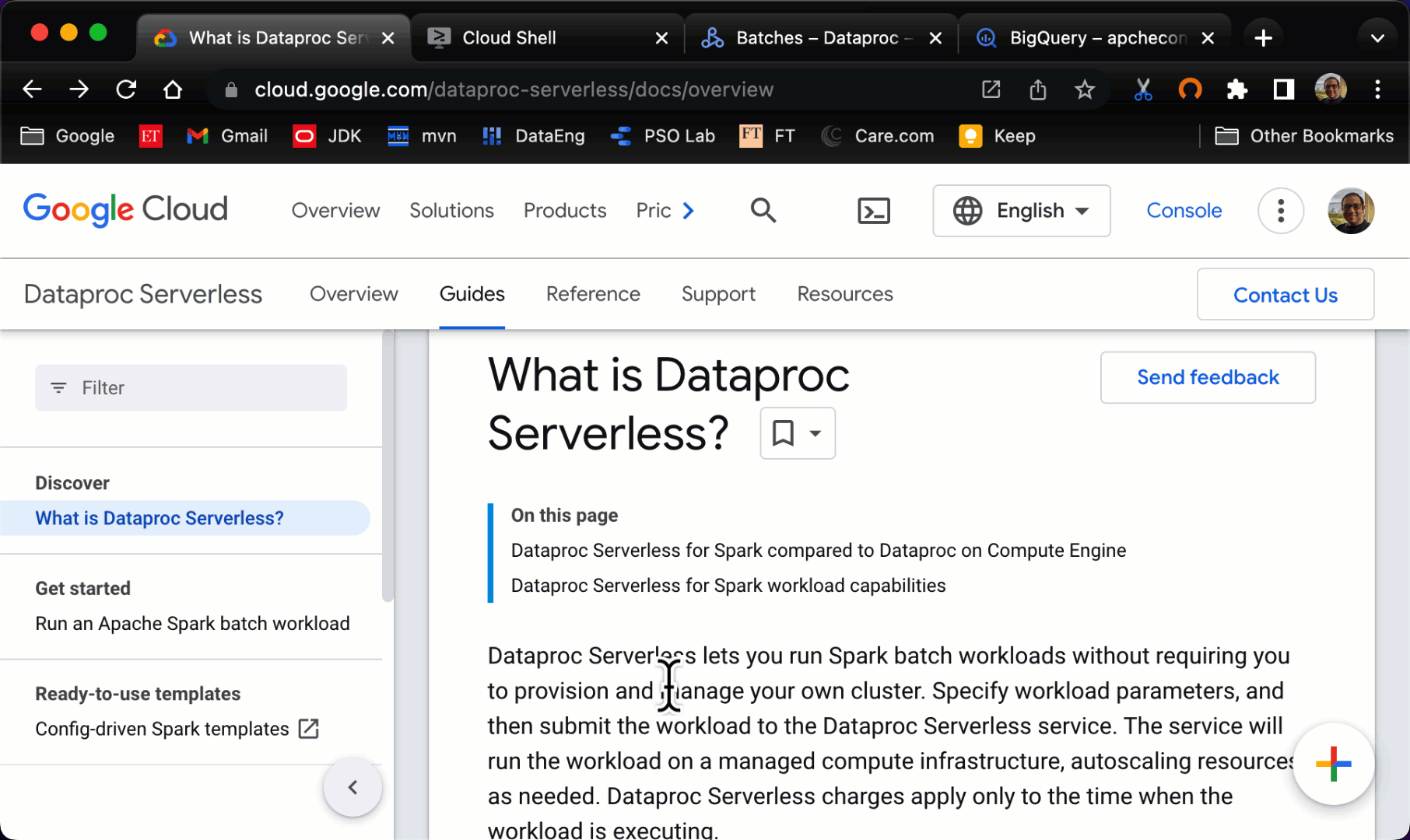Open the DataEng bookmark

click(x=533, y=136)
